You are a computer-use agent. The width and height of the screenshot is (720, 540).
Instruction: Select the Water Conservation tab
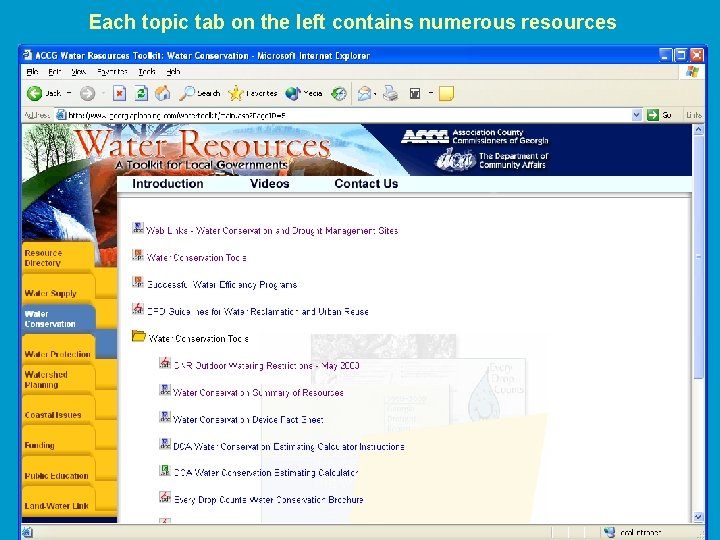[58, 319]
